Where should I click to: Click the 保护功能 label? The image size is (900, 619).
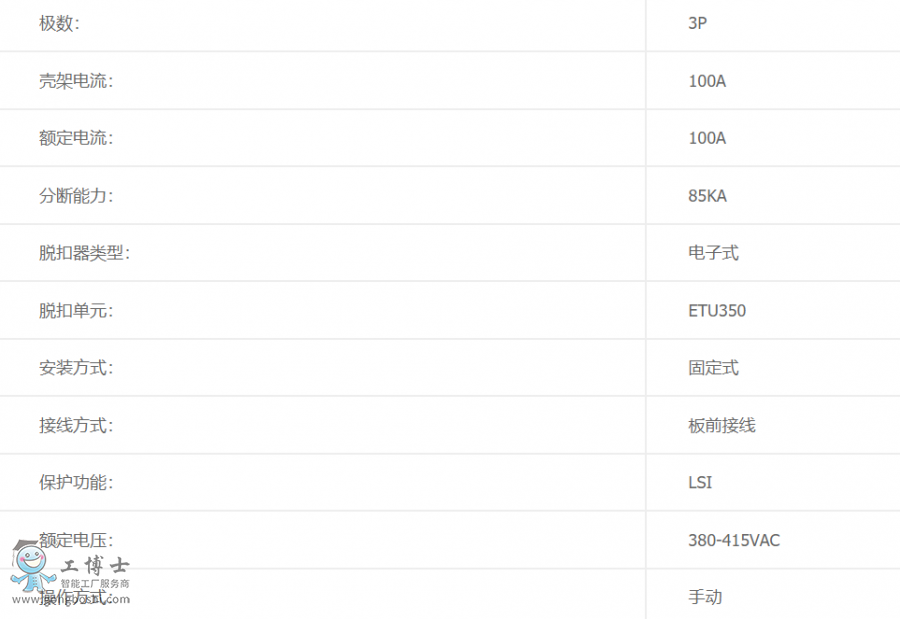click(76, 482)
